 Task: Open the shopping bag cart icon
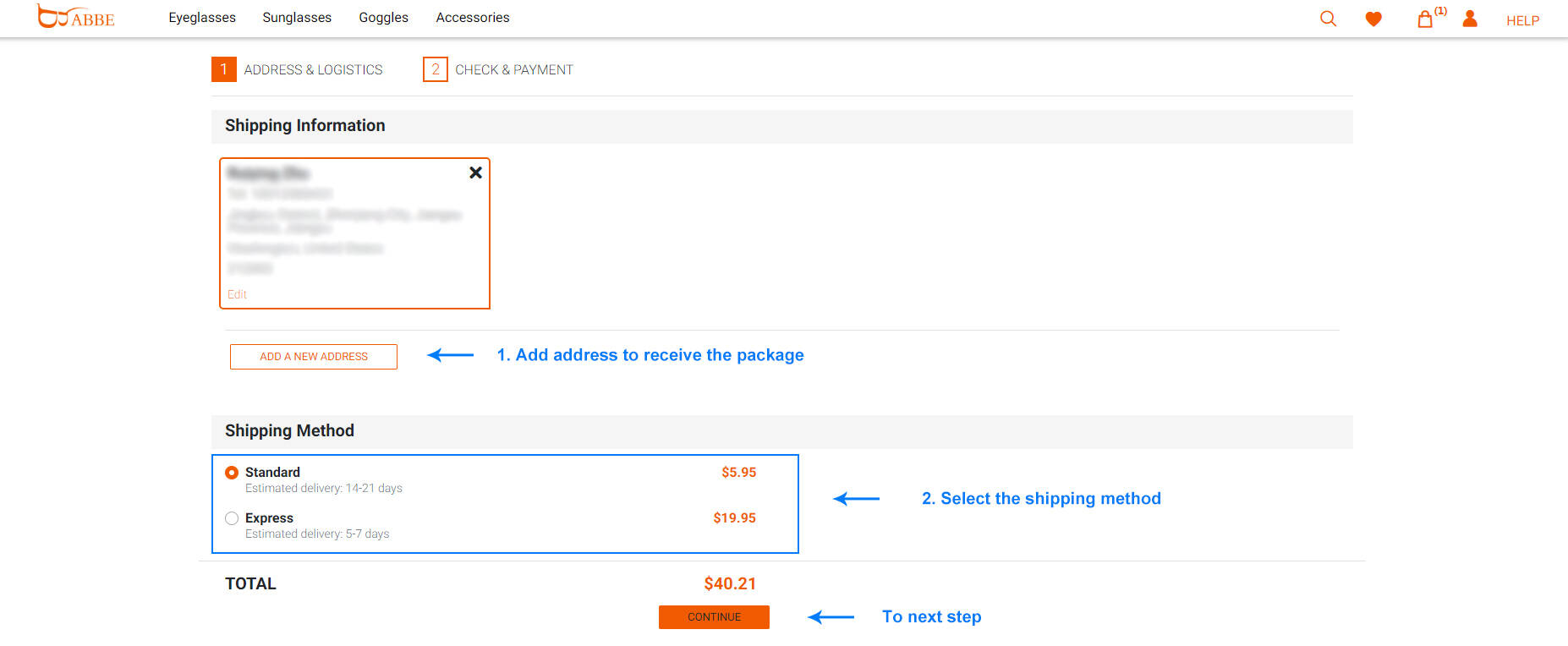point(1425,19)
